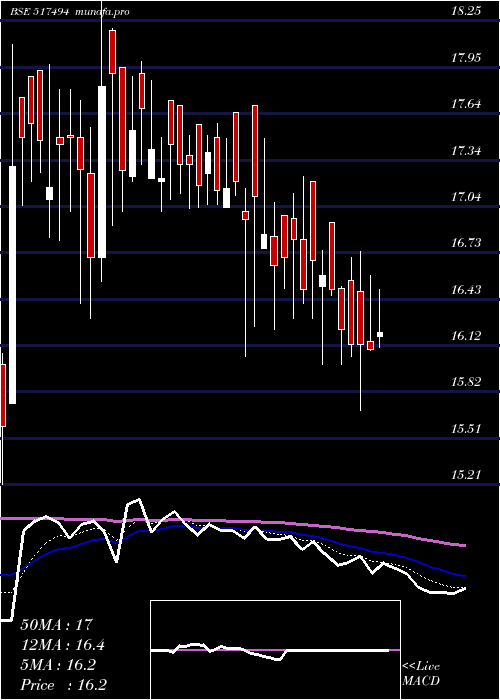Click the 15.82 price axis label
The height and width of the screenshot is (700, 500).
pyautogui.click(x=466, y=383)
